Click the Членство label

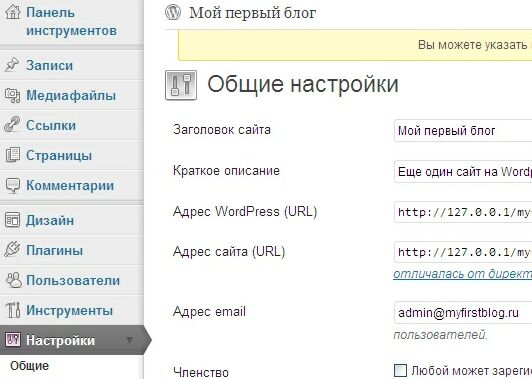coord(201,372)
